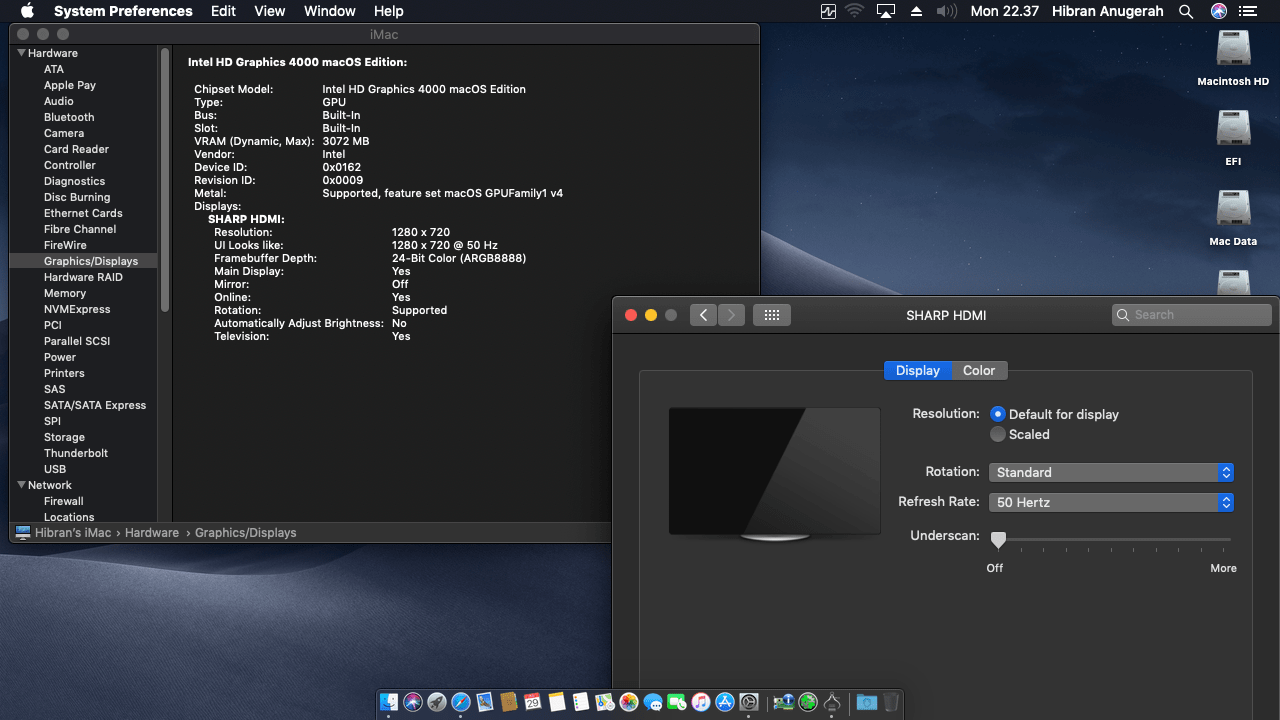
Task: Select USB in the sidebar
Action: pos(55,469)
